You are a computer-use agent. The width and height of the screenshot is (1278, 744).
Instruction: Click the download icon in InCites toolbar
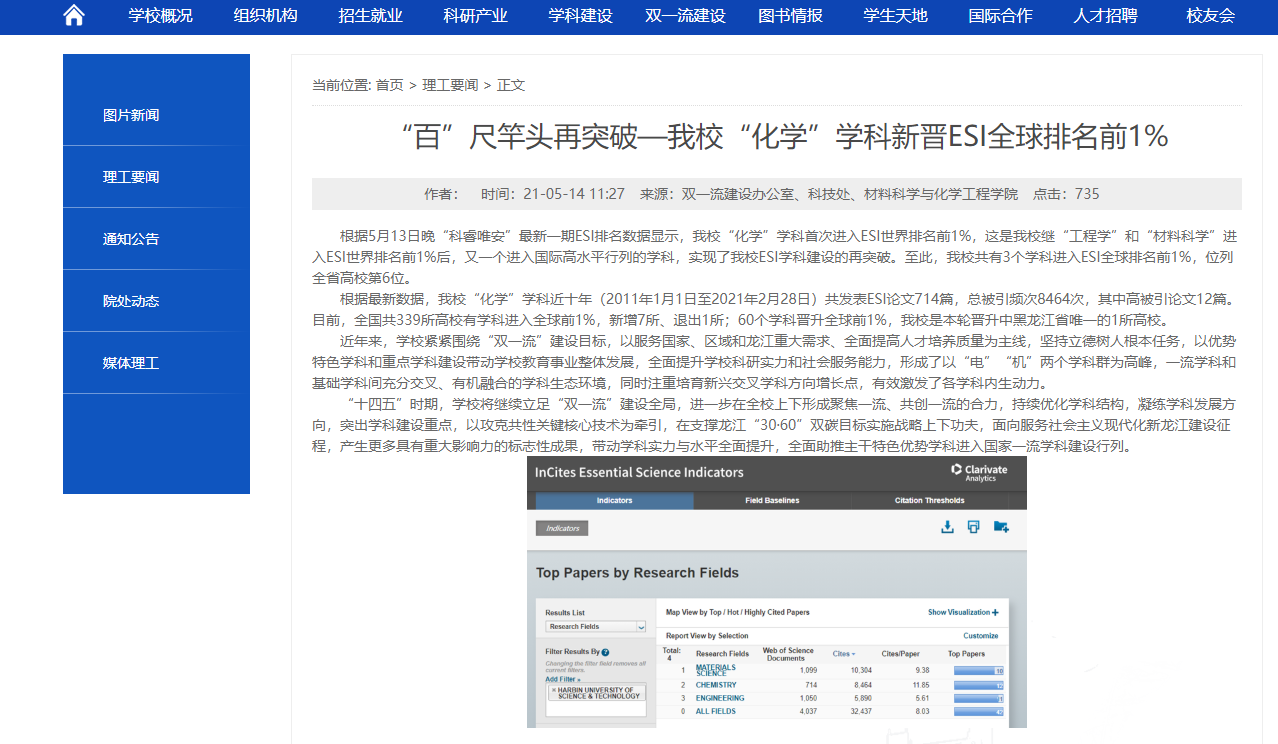click(x=947, y=527)
